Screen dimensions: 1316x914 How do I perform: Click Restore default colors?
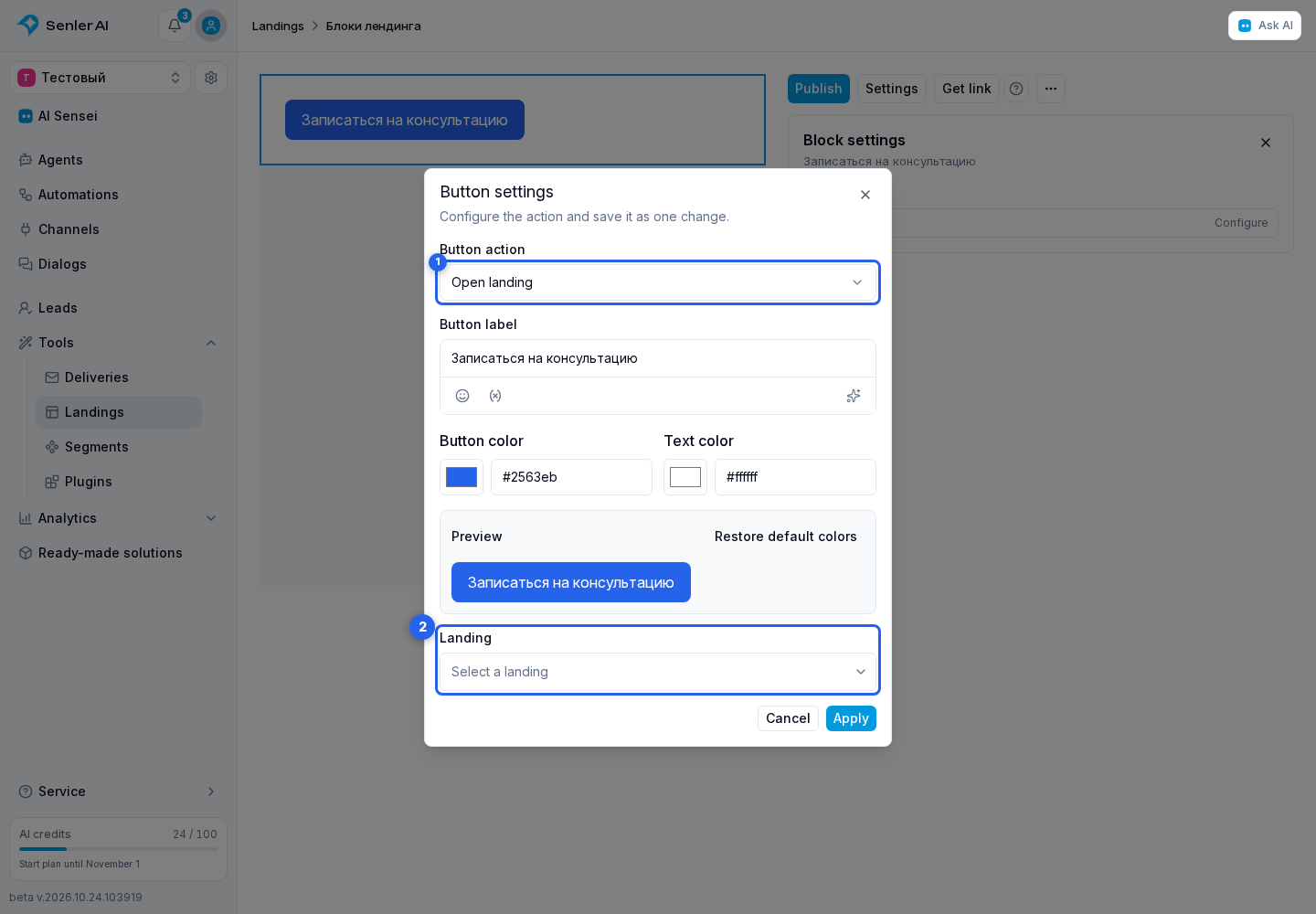(x=786, y=537)
